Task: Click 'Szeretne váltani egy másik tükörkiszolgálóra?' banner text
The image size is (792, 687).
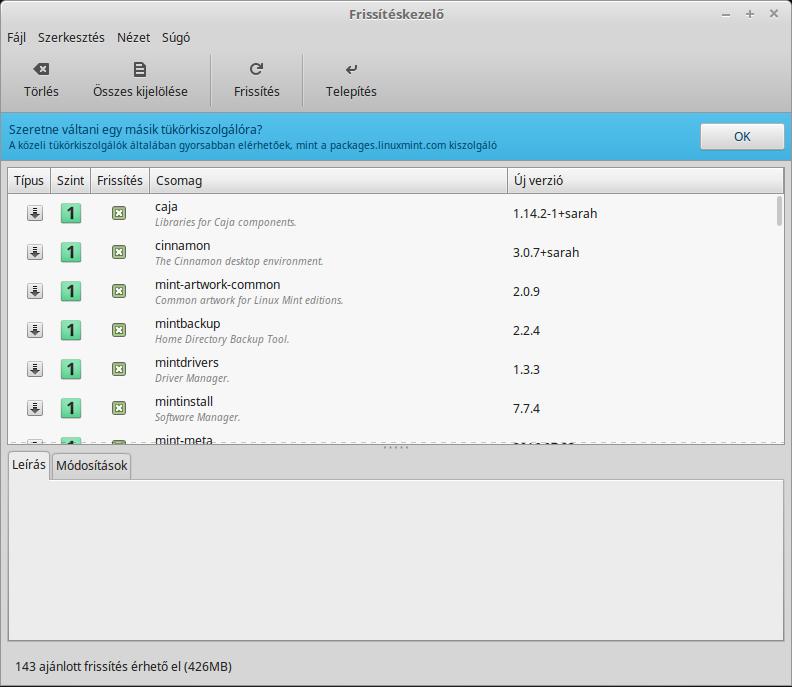Action: pyautogui.click(x=135, y=129)
